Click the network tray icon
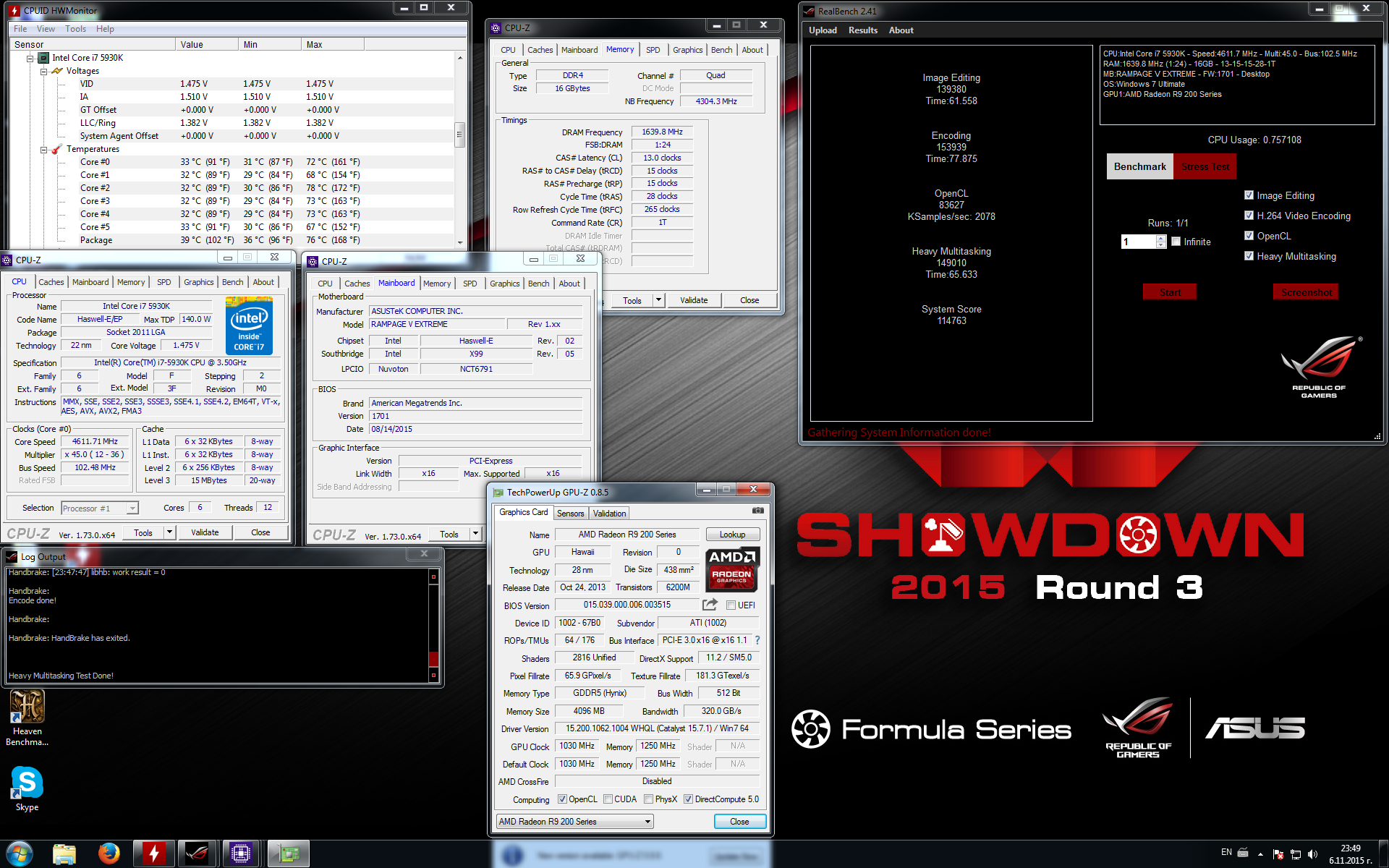 [x=1295, y=854]
